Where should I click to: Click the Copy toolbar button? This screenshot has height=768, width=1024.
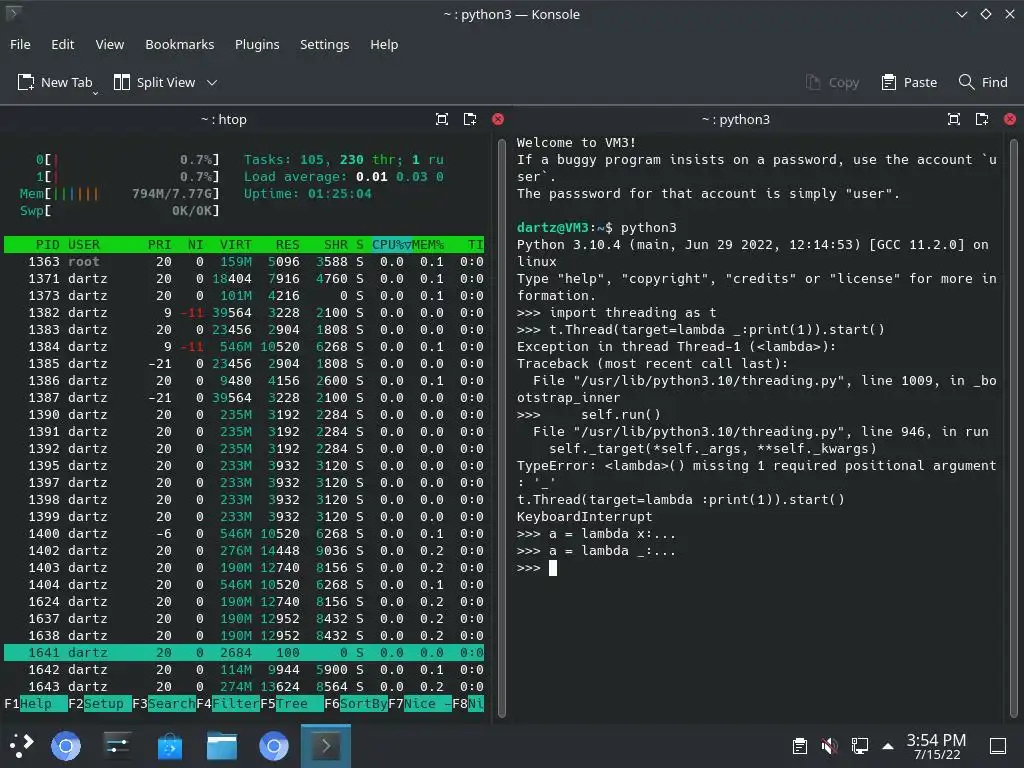tap(832, 82)
